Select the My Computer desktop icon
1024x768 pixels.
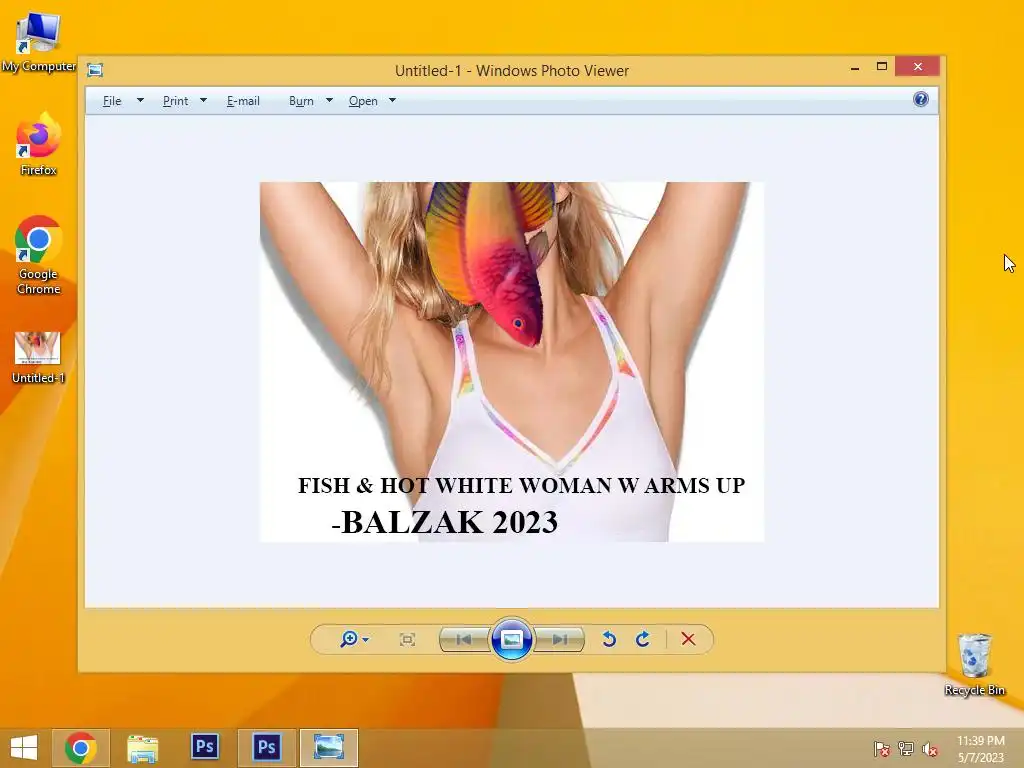point(39,43)
